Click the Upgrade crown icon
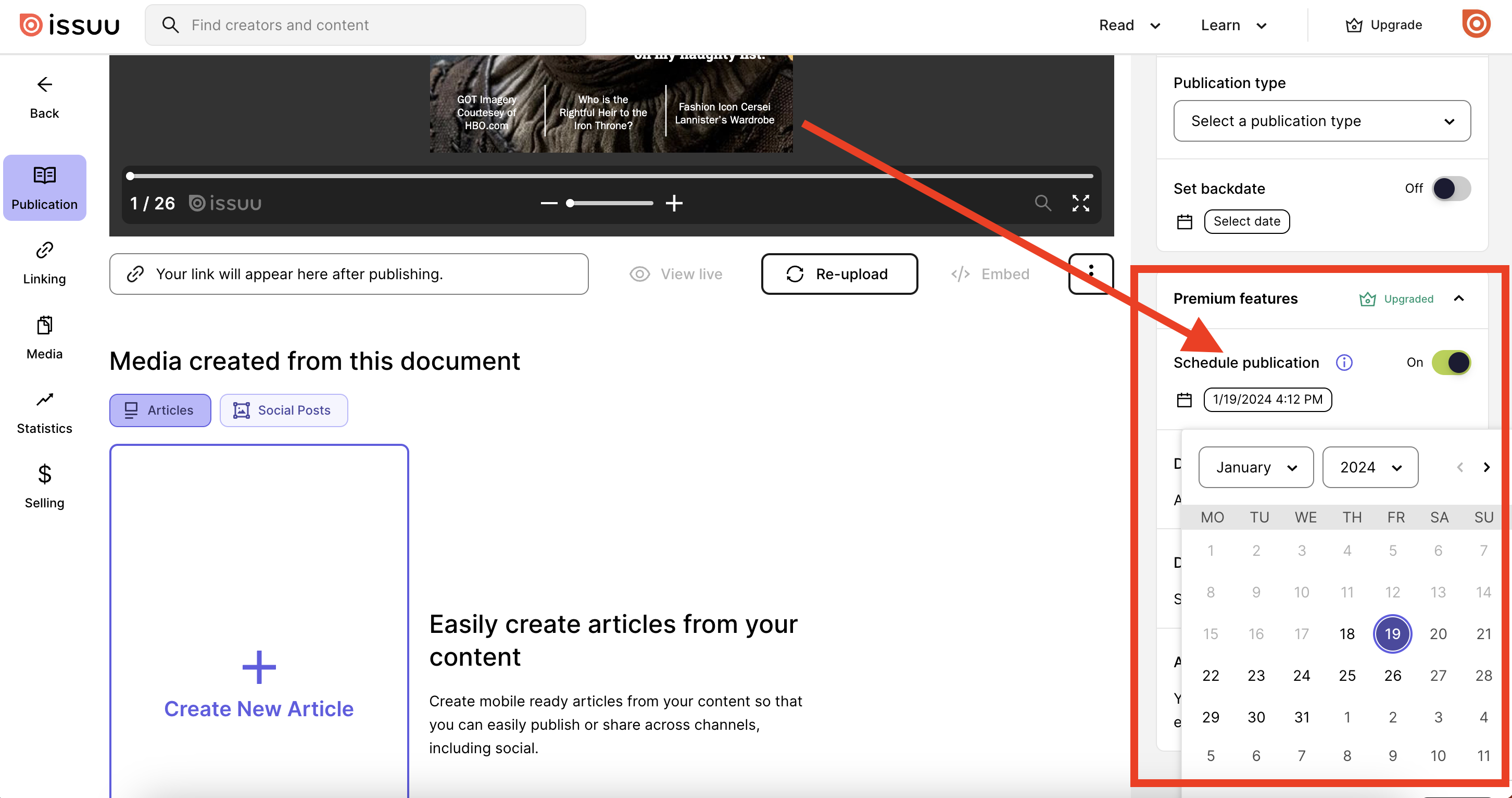Viewport: 1512px width, 798px height. (1354, 25)
